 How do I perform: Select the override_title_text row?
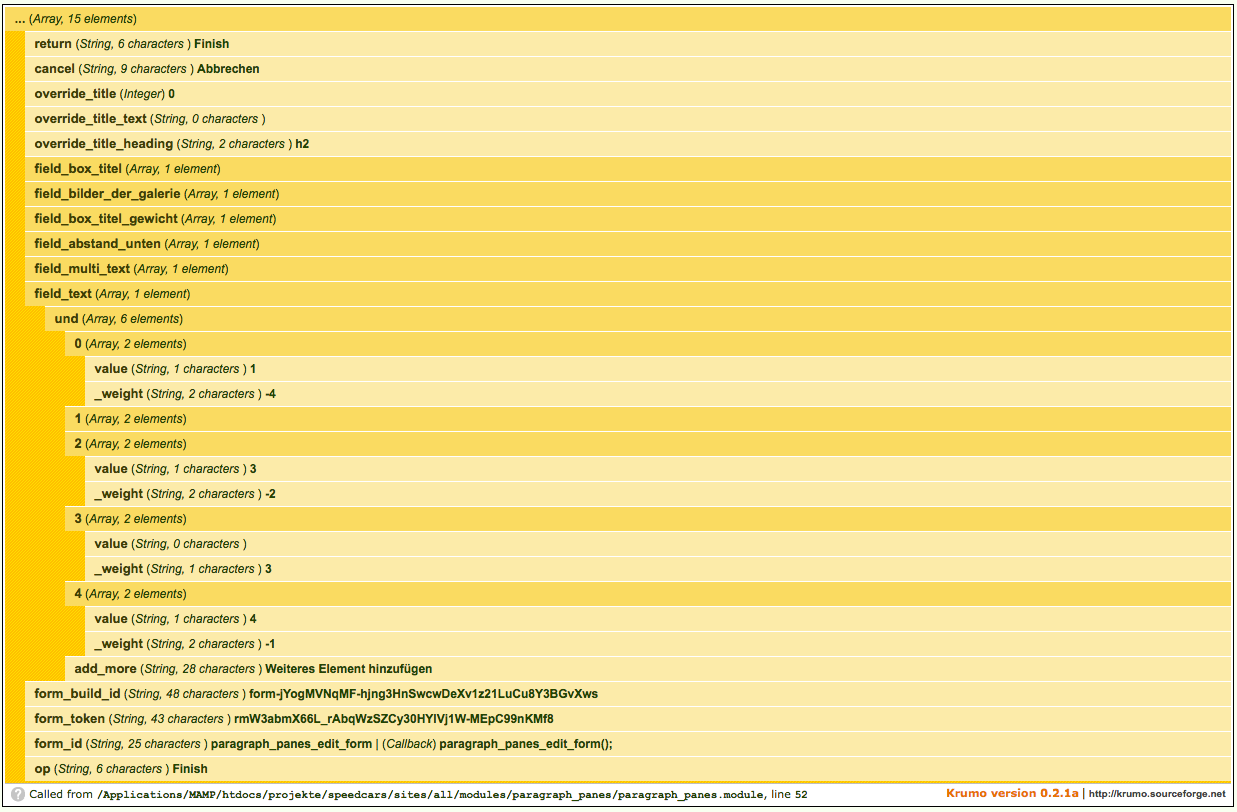click(x=628, y=119)
